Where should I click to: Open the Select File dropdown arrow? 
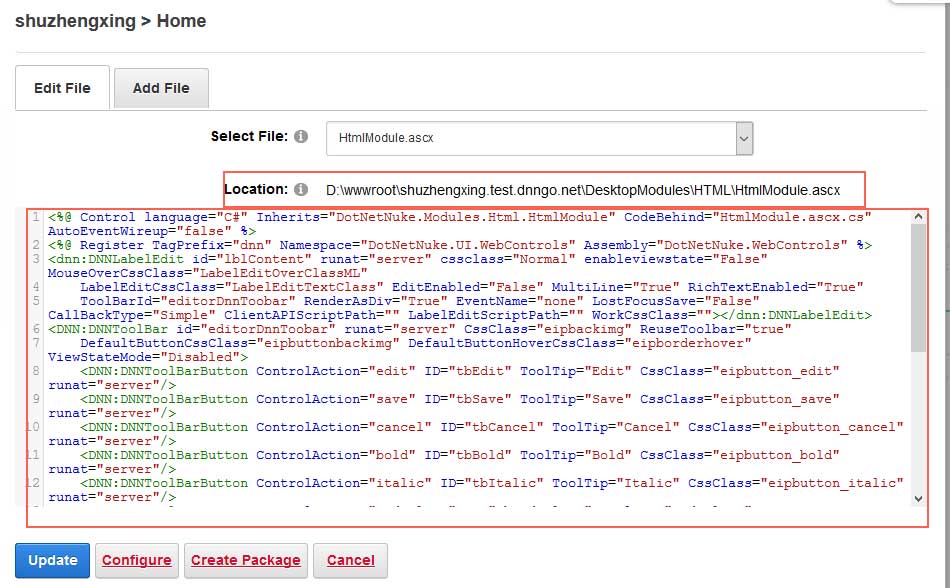coord(744,139)
